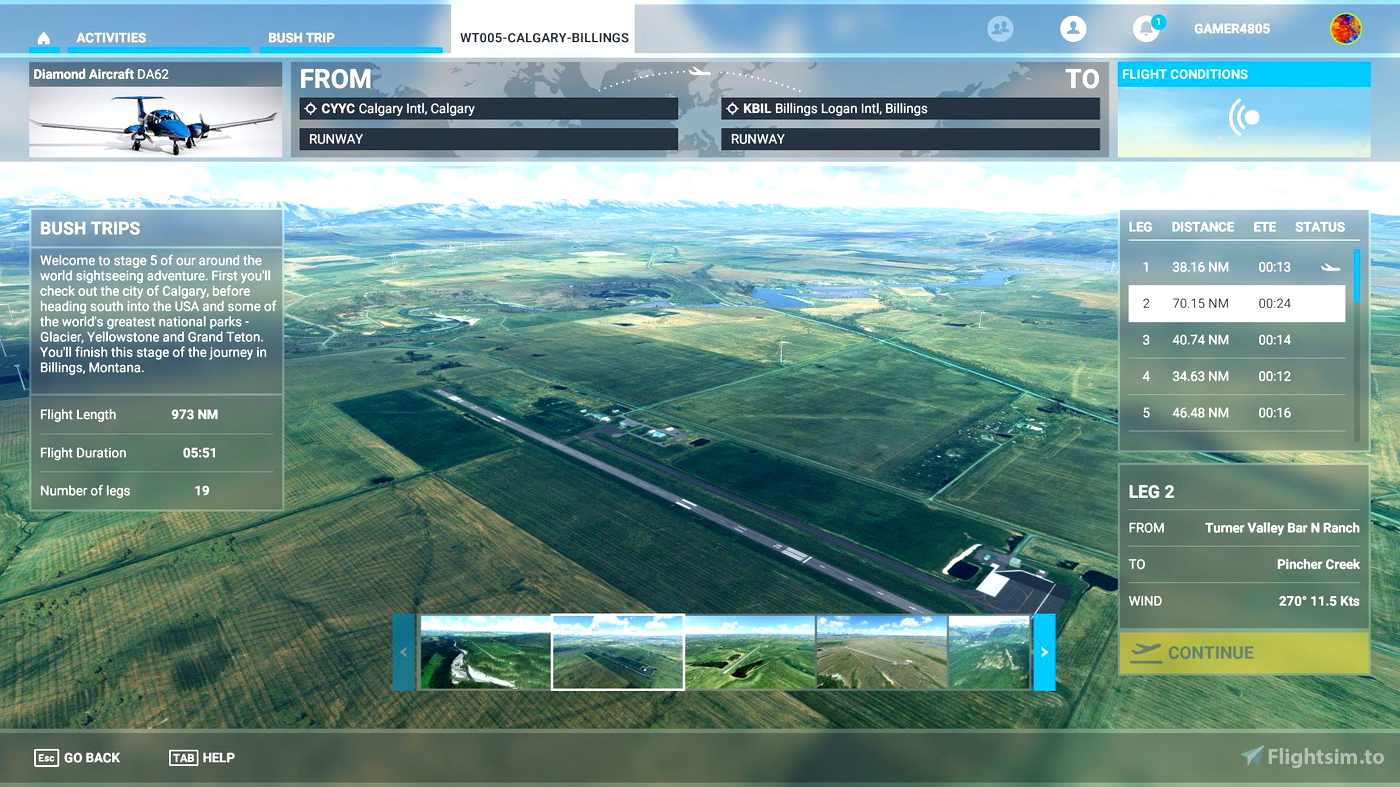Select leg 1 with 38.16 NM
This screenshot has width=1400, height=787.
(x=1237, y=267)
